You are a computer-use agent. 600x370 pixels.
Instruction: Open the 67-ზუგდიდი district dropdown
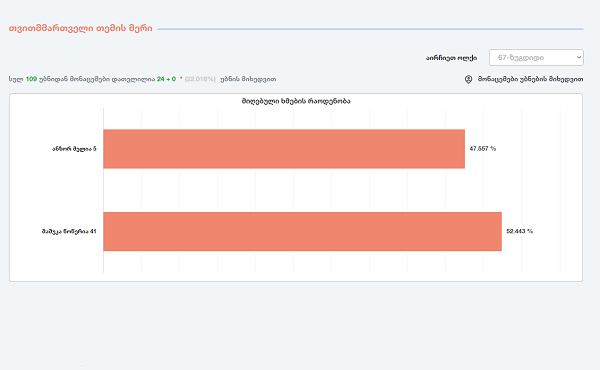click(536, 57)
